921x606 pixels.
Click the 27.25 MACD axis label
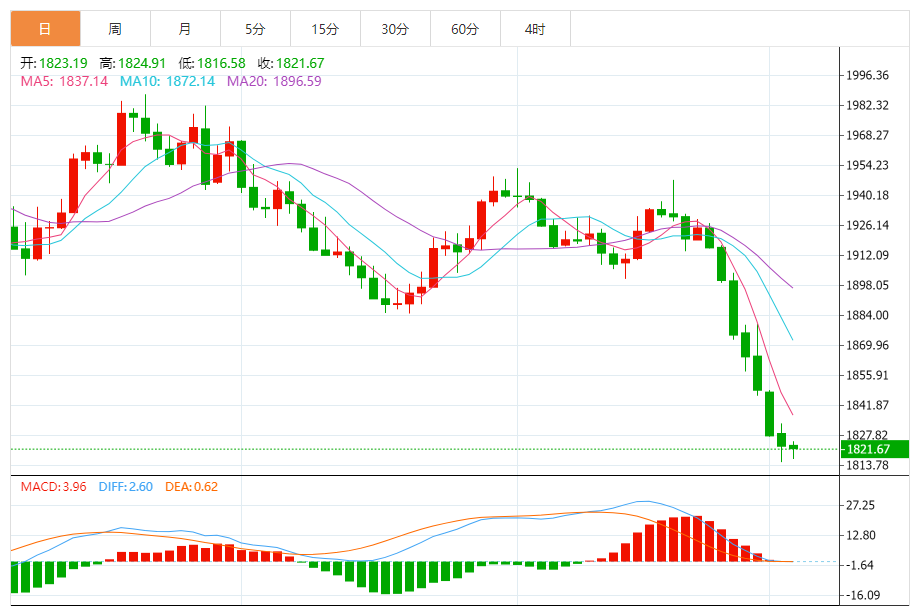[861, 505]
